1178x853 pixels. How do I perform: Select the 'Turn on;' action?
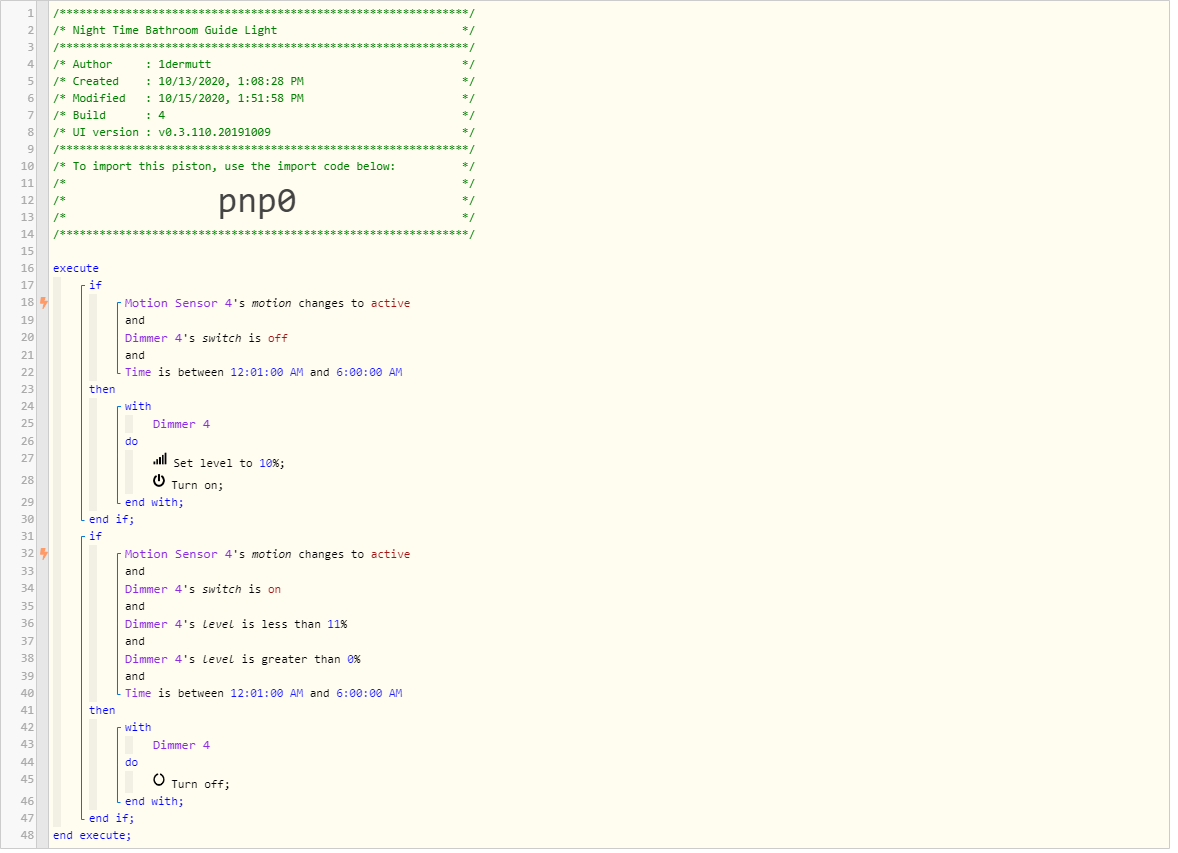[198, 485]
